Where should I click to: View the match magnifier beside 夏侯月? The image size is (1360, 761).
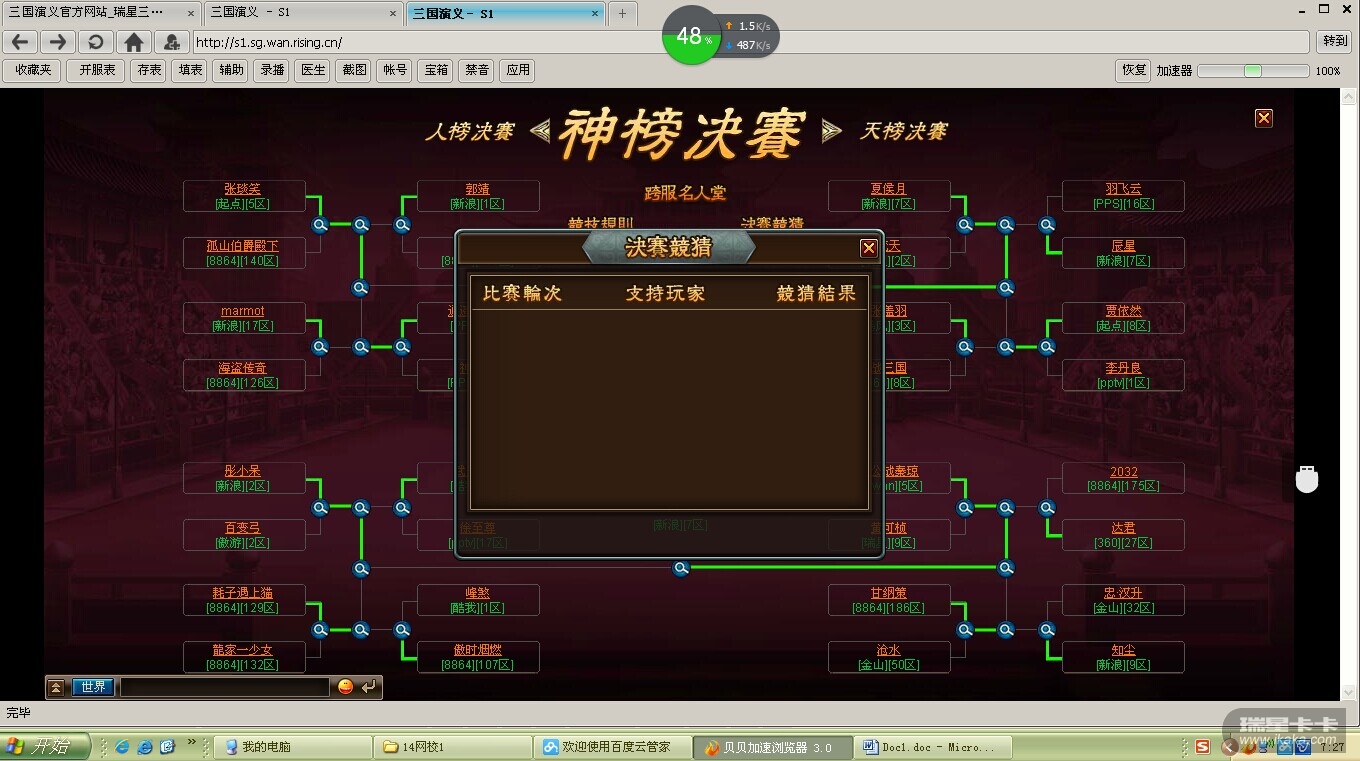click(x=965, y=225)
